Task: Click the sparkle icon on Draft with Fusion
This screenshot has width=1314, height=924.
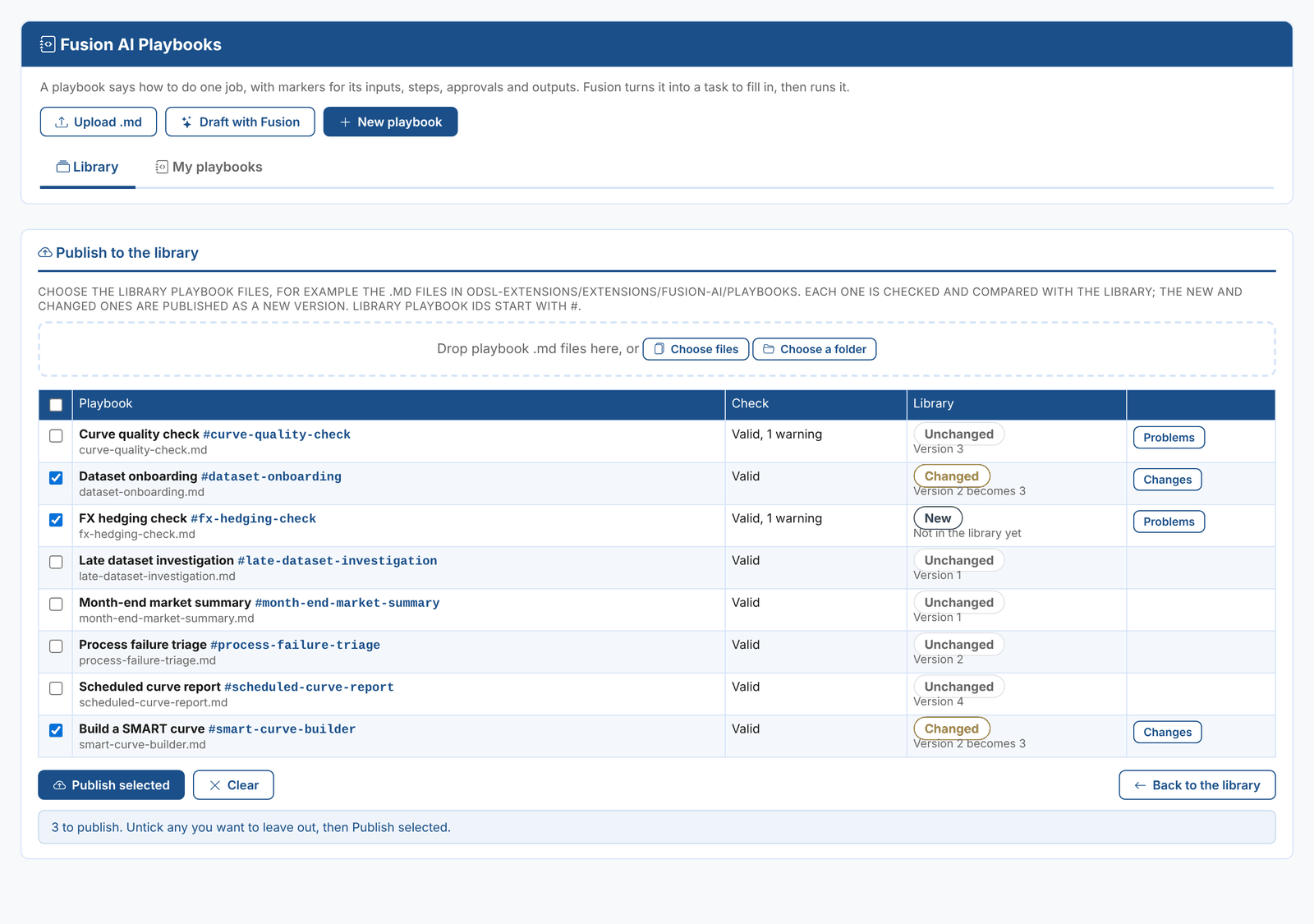Action: click(x=186, y=122)
